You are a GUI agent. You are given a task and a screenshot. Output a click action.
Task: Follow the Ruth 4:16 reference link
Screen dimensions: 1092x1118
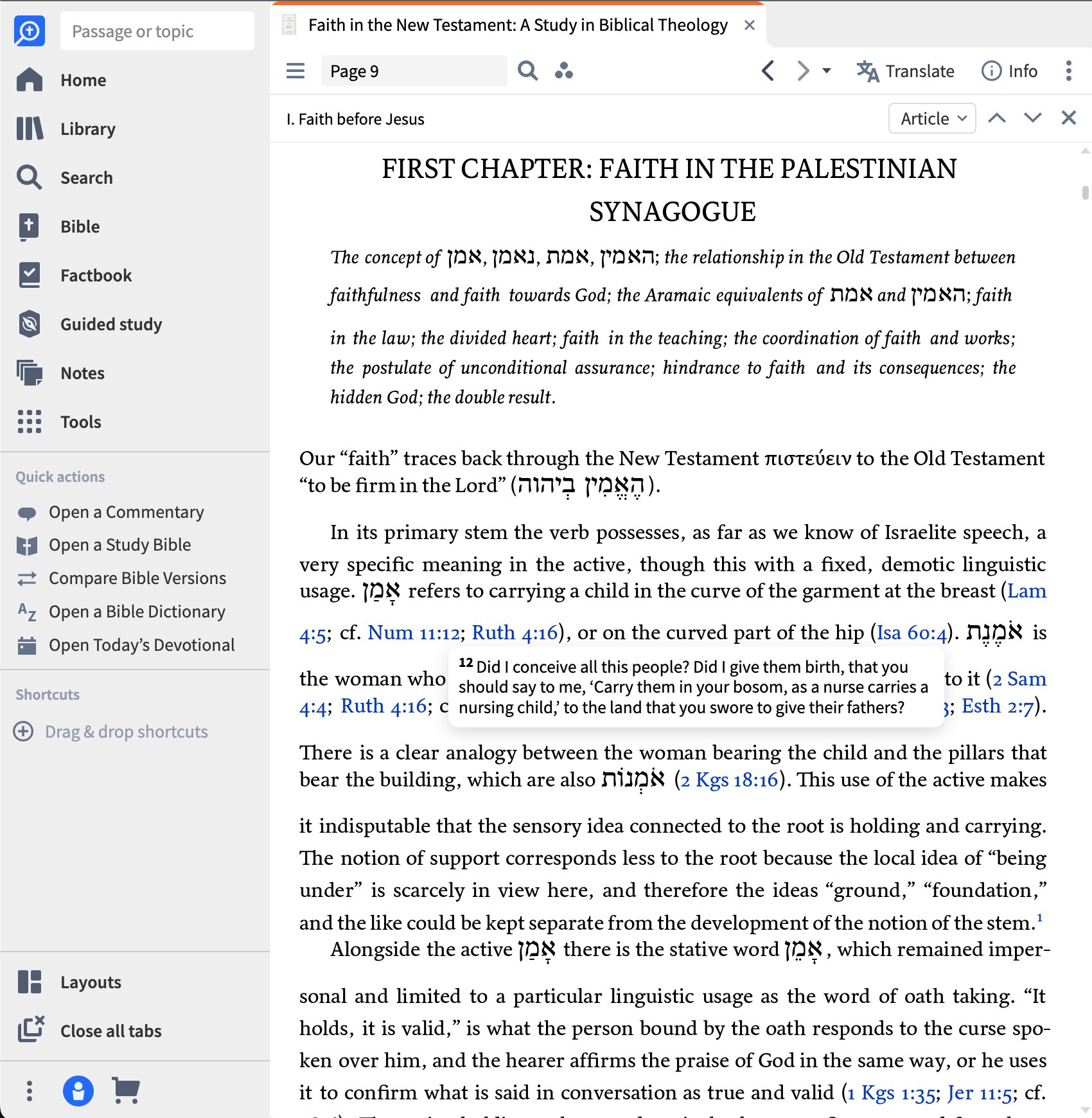pyautogui.click(x=515, y=632)
